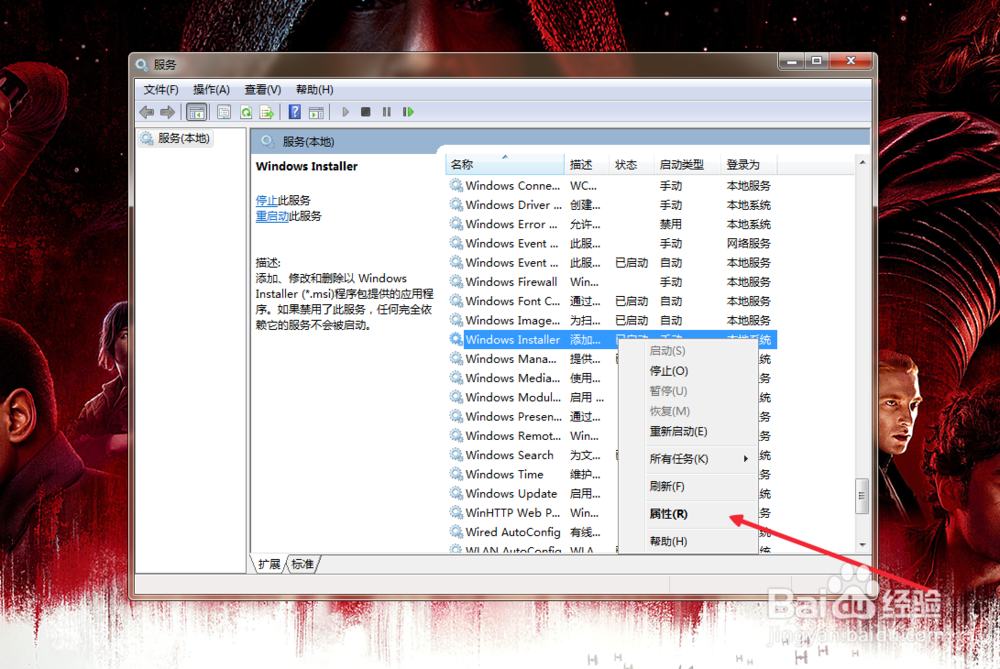Toggle the show/hide console tree icon
The image size is (1000, 669).
point(196,112)
